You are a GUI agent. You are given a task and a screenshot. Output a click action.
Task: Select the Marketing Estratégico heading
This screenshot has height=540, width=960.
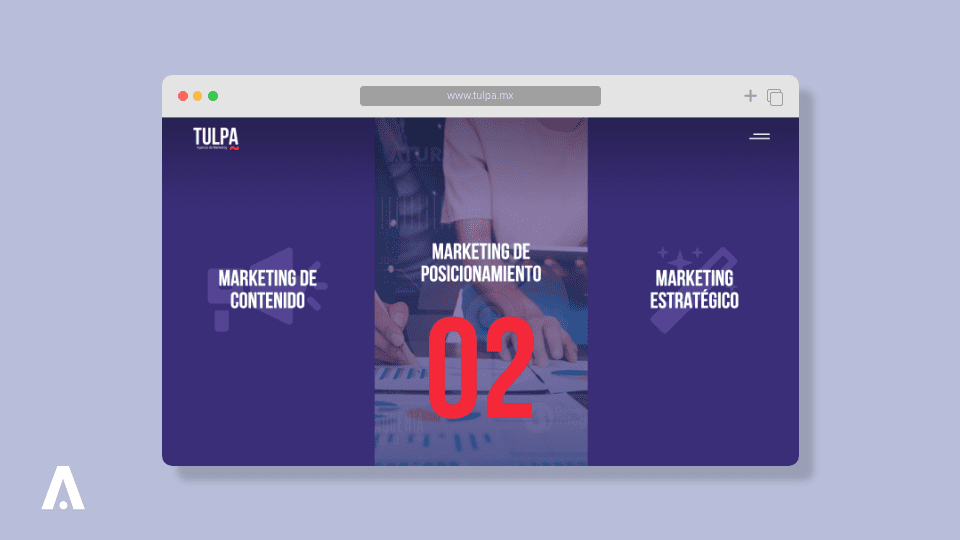[x=694, y=289]
